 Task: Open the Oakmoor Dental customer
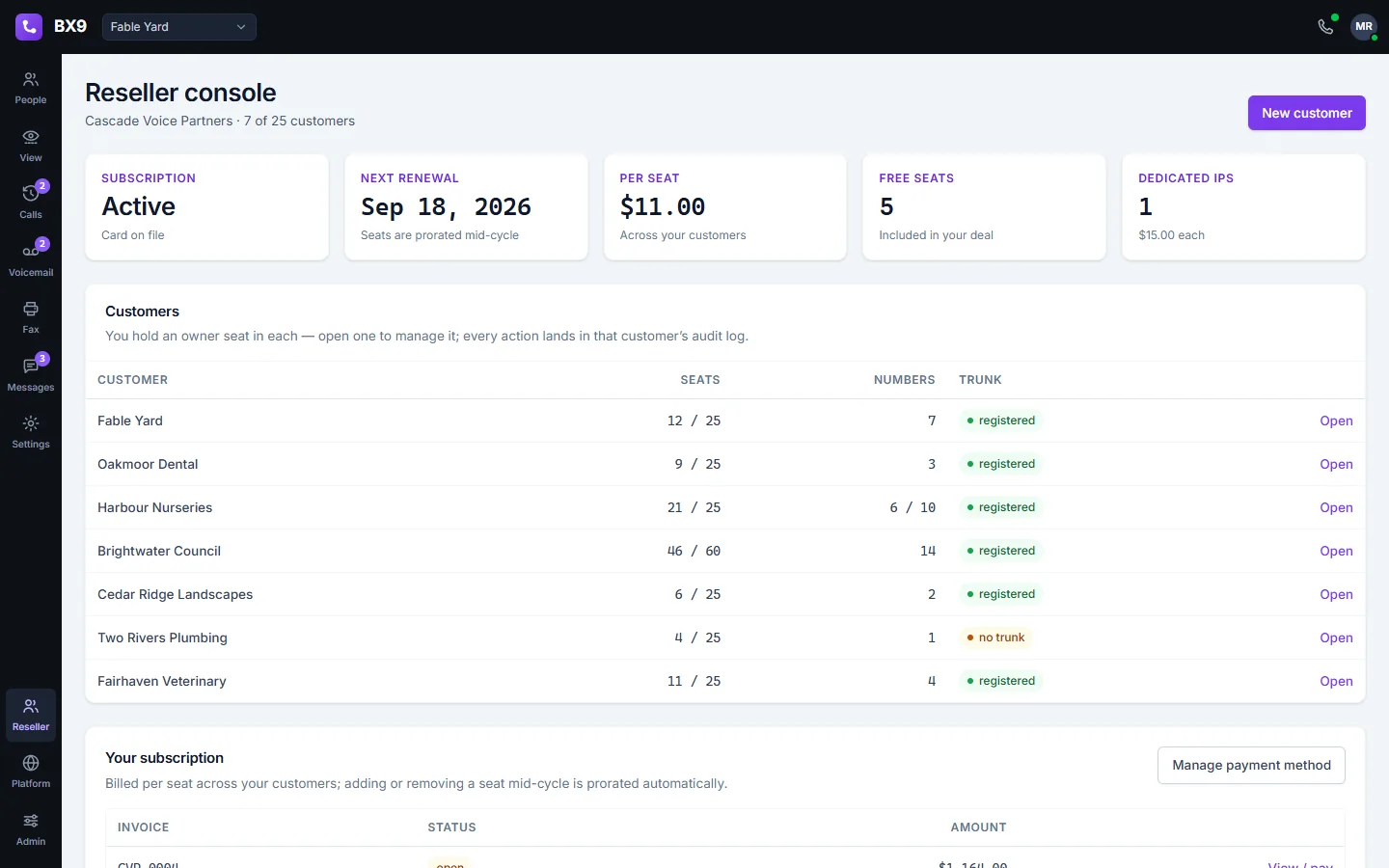(1336, 464)
